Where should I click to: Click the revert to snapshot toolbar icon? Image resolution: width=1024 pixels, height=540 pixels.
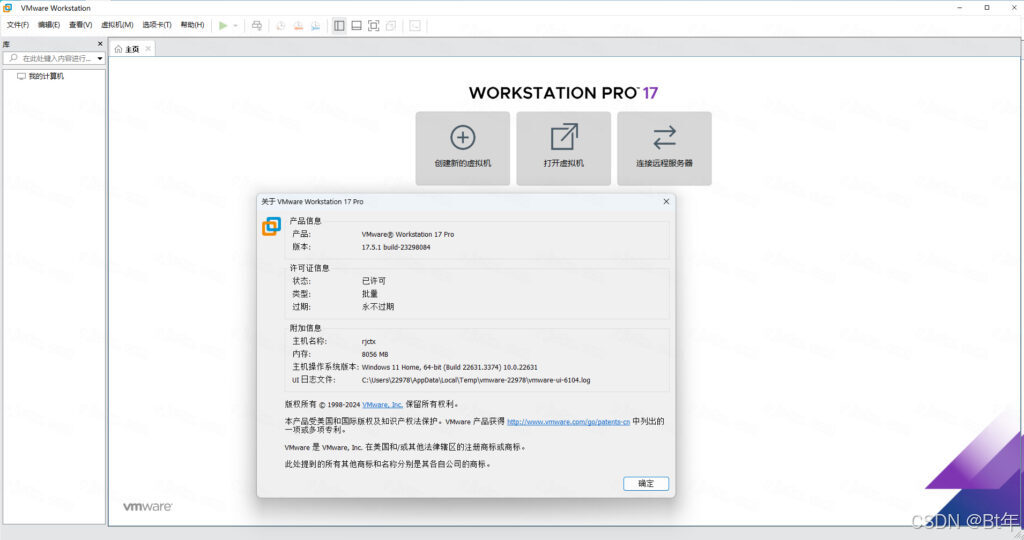[x=298, y=25]
